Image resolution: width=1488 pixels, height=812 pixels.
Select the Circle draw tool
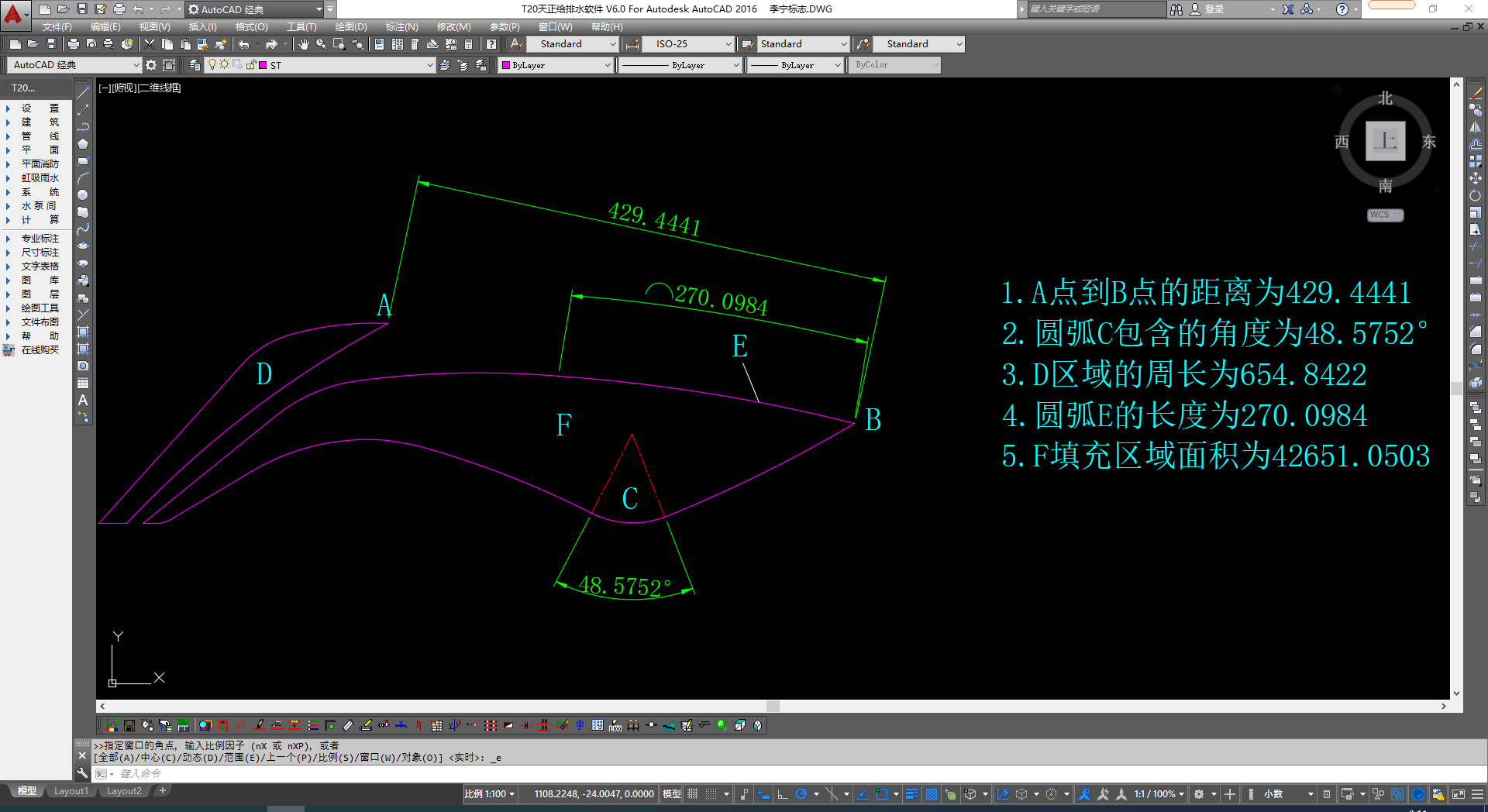(83, 194)
